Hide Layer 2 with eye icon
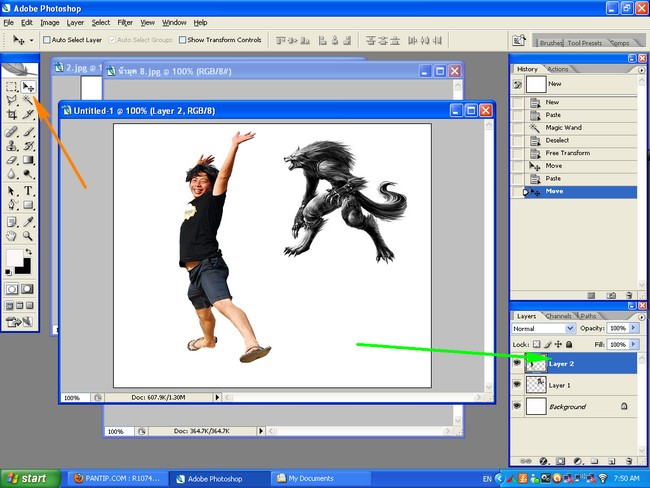The height and width of the screenshot is (488, 650). [517, 363]
